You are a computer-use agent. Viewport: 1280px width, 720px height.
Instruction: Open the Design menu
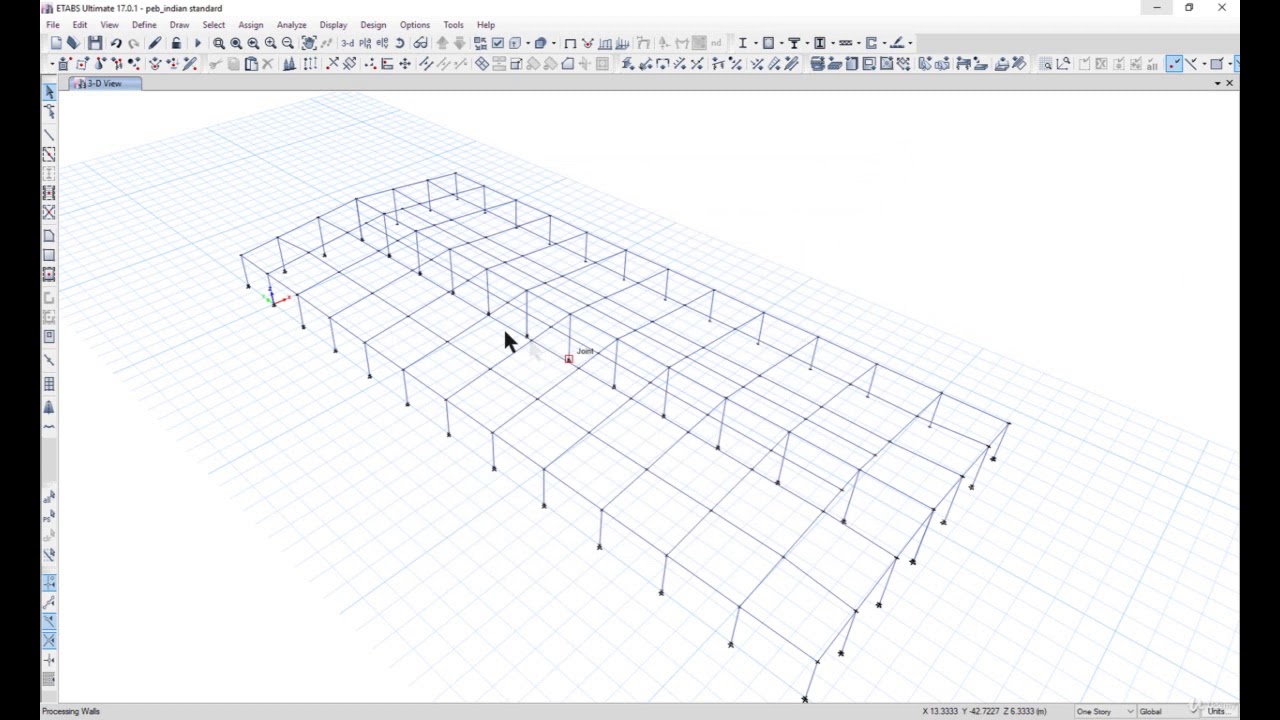tap(373, 24)
